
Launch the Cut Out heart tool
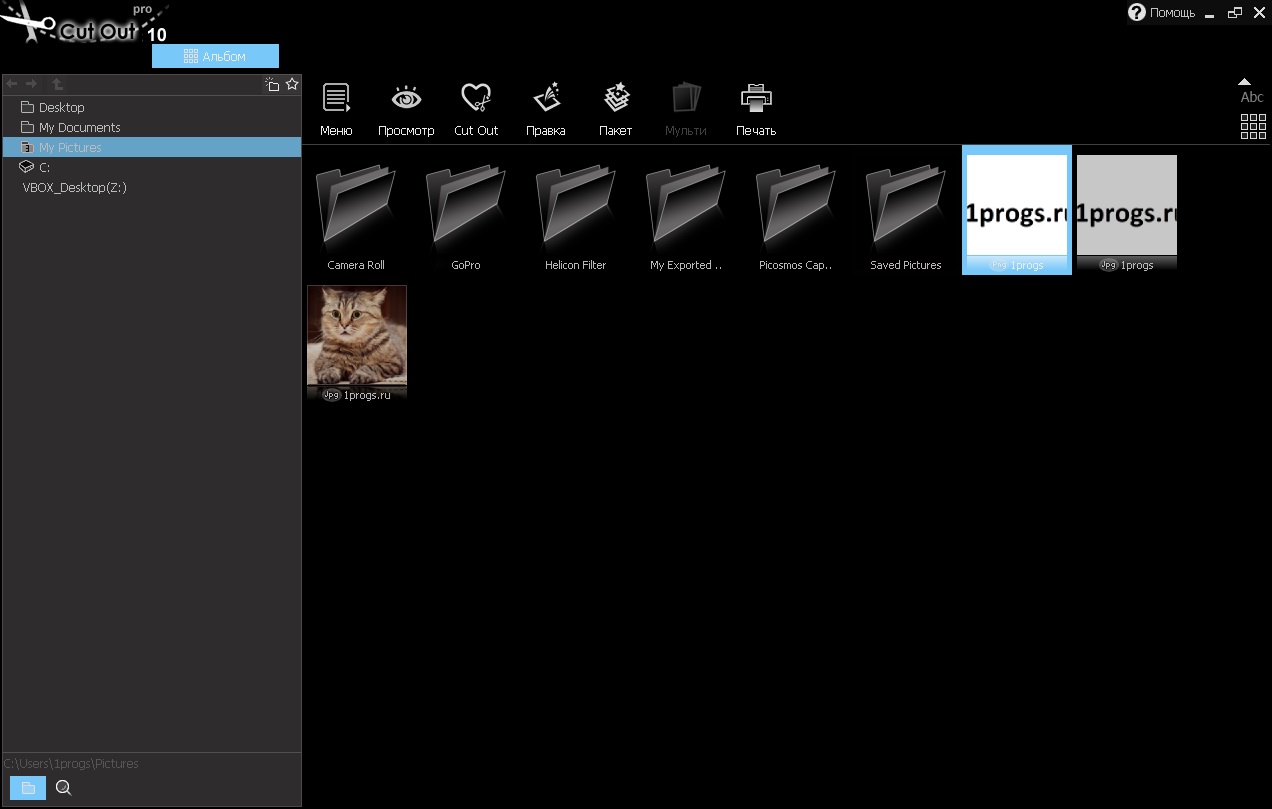tap(476, 98)
